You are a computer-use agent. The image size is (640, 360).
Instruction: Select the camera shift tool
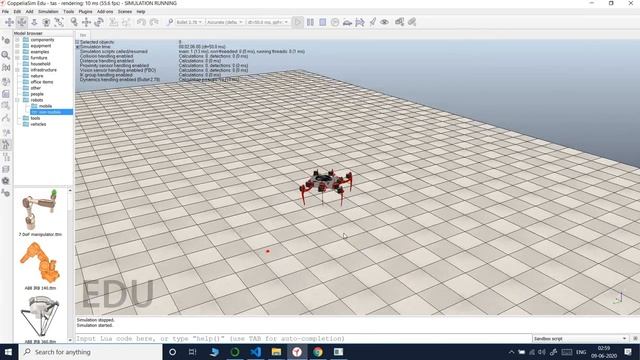coord(34,22)
